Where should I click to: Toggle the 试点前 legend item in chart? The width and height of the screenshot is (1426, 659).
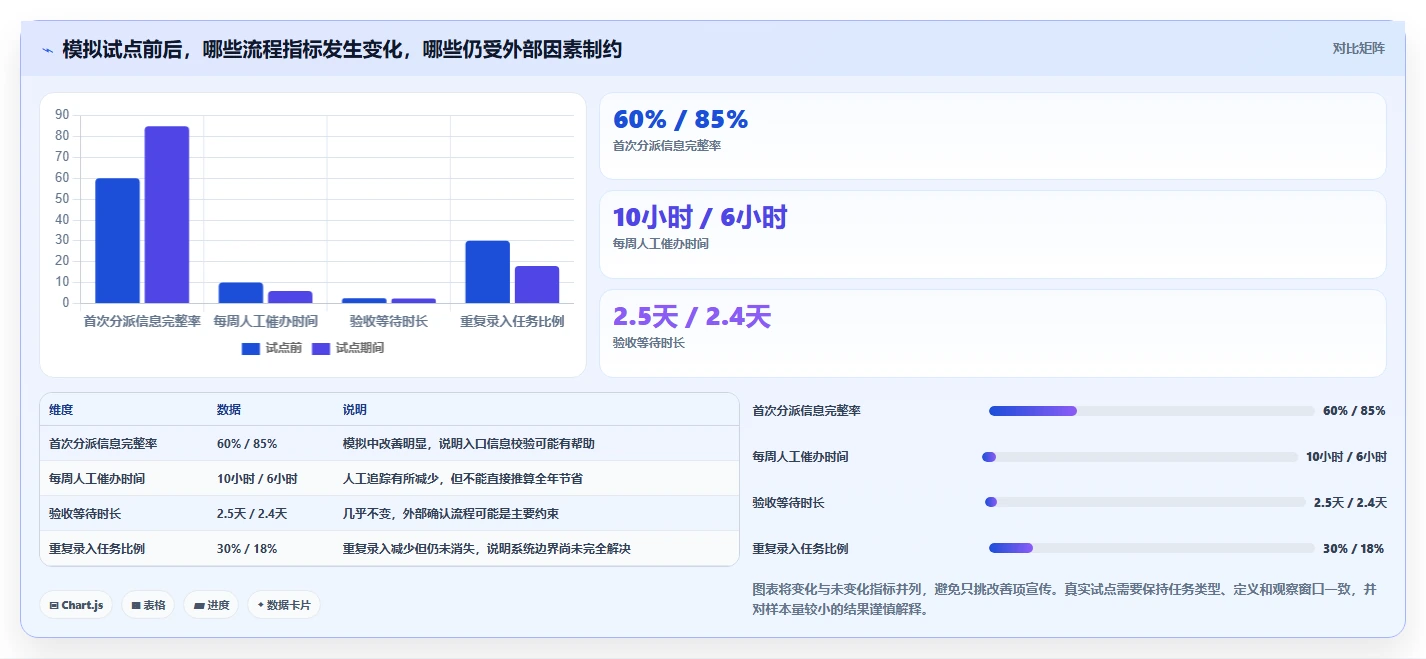click(272, 348)
